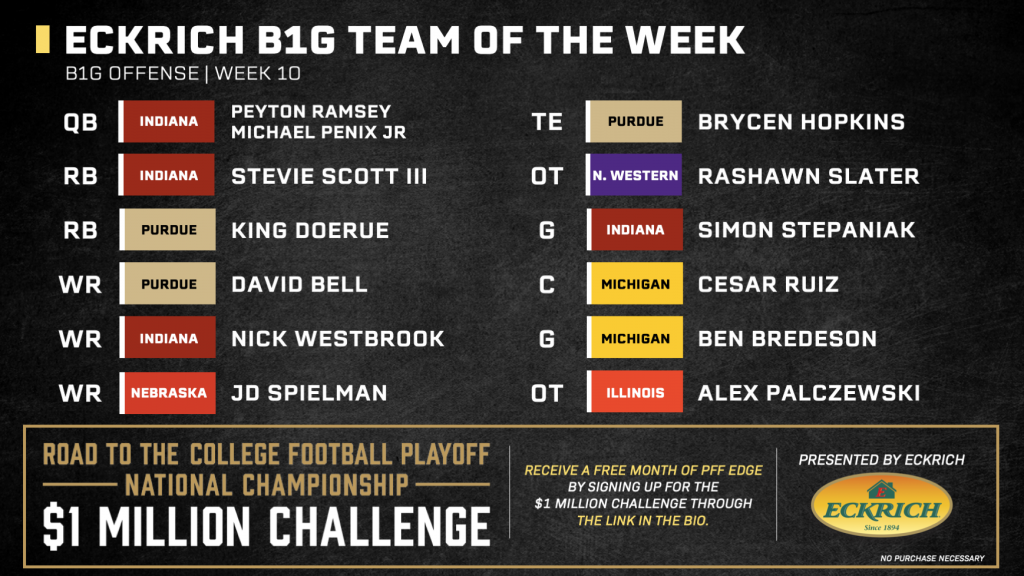
Task: Select the Michigan badge next to Cesar Ruiz
Action: point(634,283)
